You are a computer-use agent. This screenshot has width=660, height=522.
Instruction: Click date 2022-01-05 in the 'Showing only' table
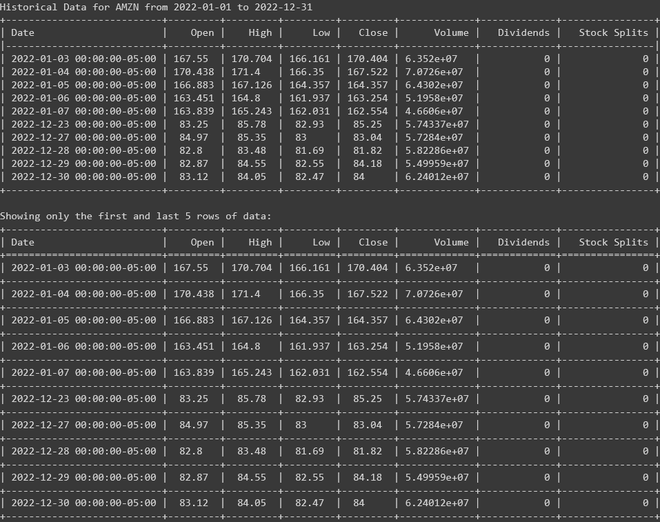coord(84,320)
